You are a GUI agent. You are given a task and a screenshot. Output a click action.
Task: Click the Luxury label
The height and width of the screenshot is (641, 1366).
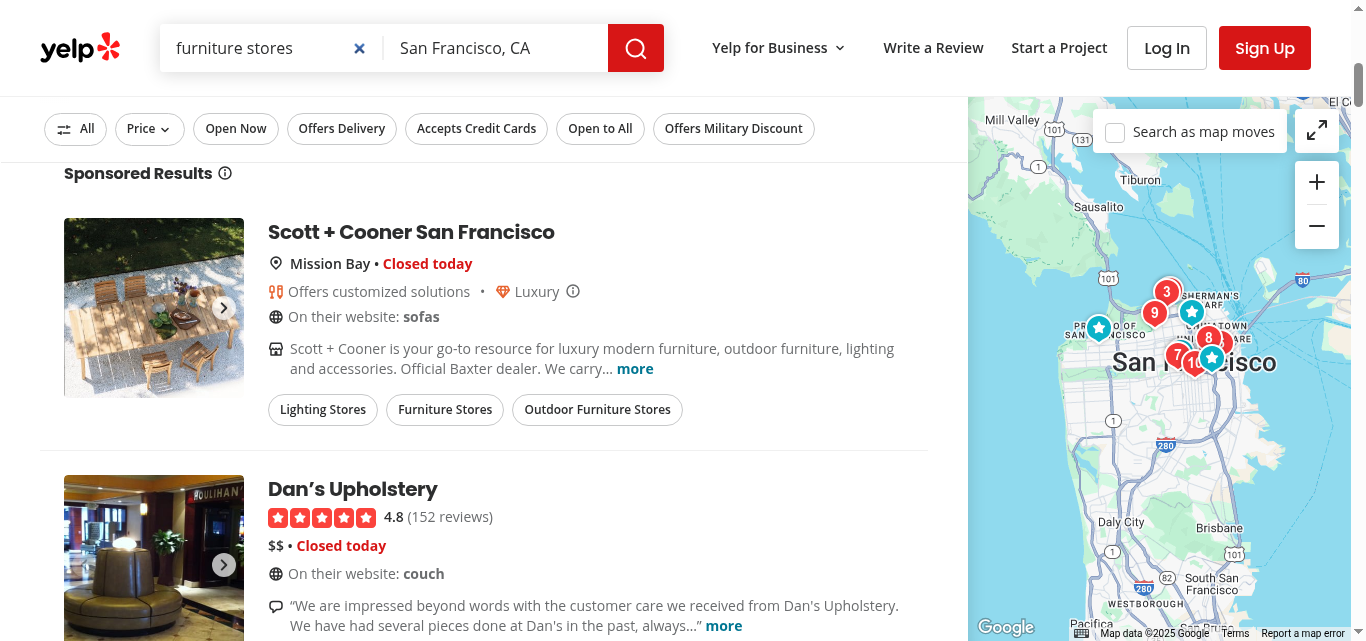(x=537, y=292)
